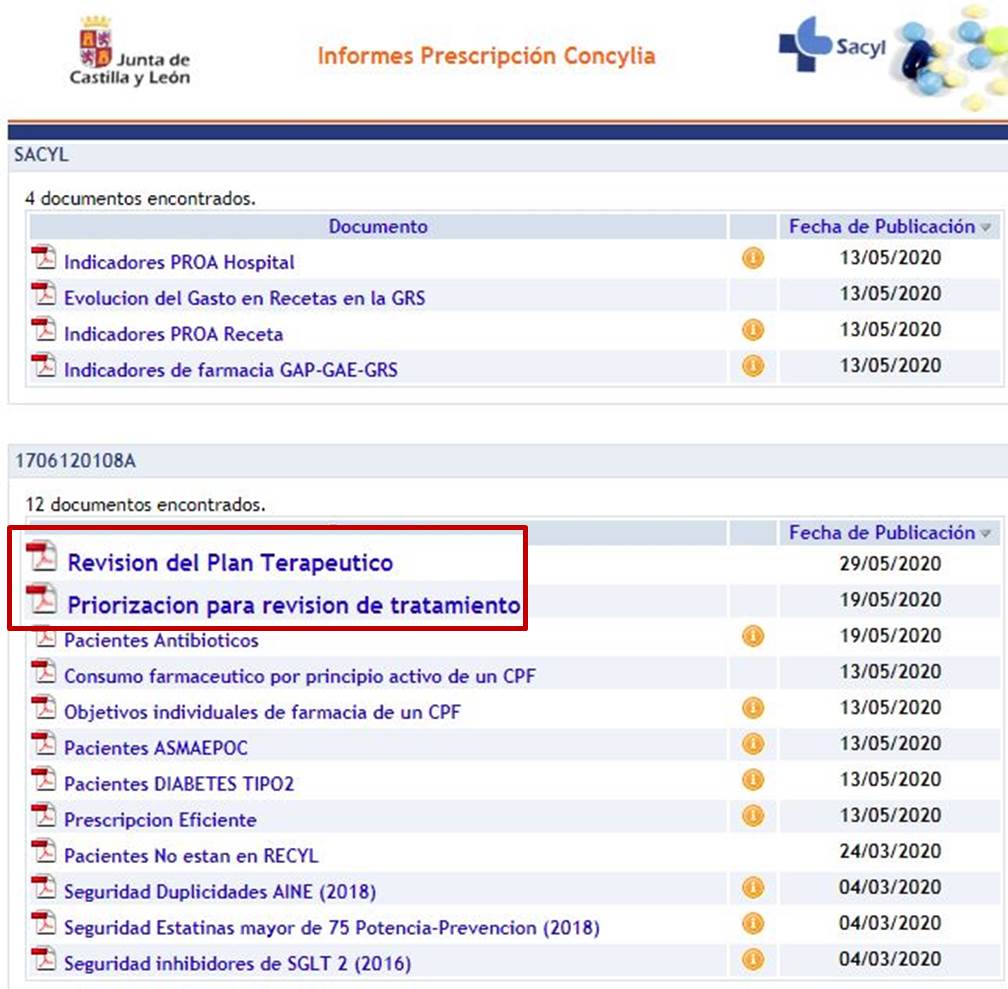
Task: Open Seguridad Estatinas mayor de 75 report
Action: (331, 928)
